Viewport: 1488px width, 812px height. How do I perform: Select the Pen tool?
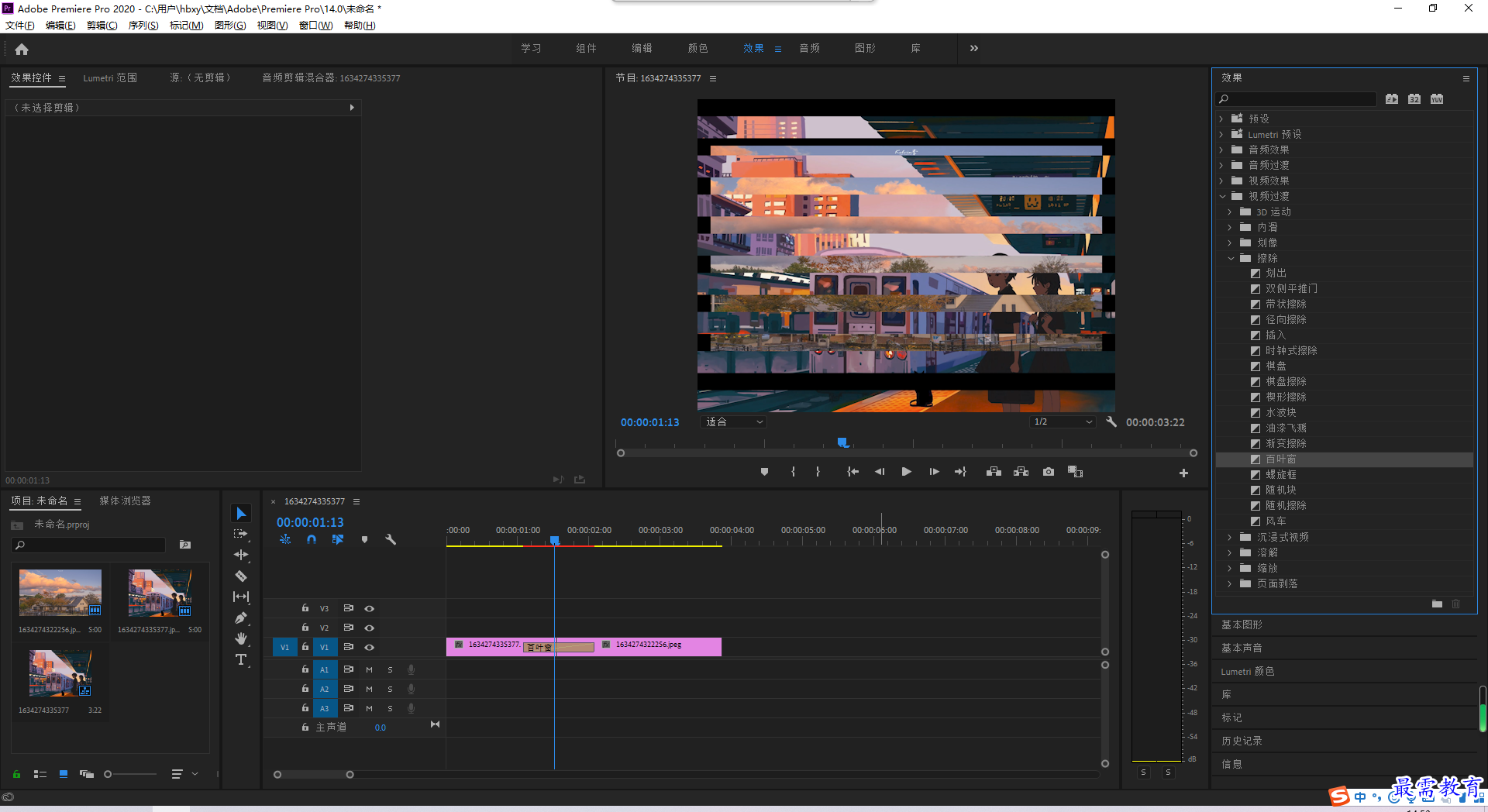(240, 618)
